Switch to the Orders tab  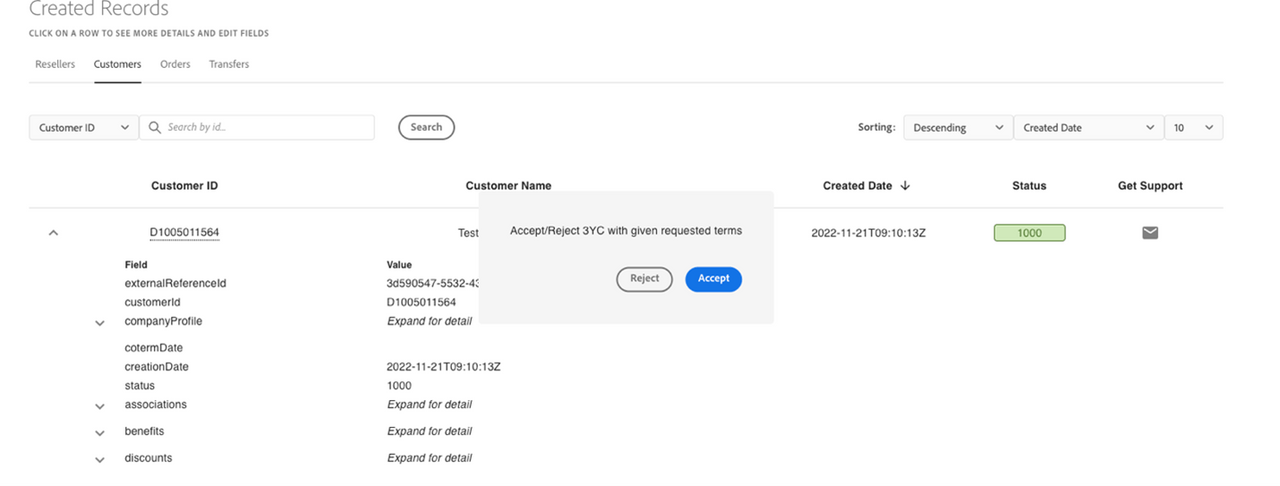coord(175,64)
